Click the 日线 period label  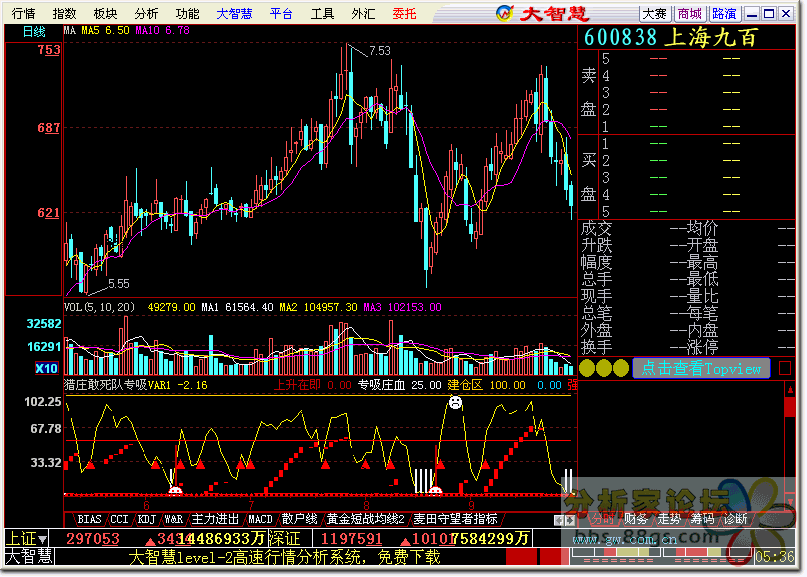coord(34,32)
